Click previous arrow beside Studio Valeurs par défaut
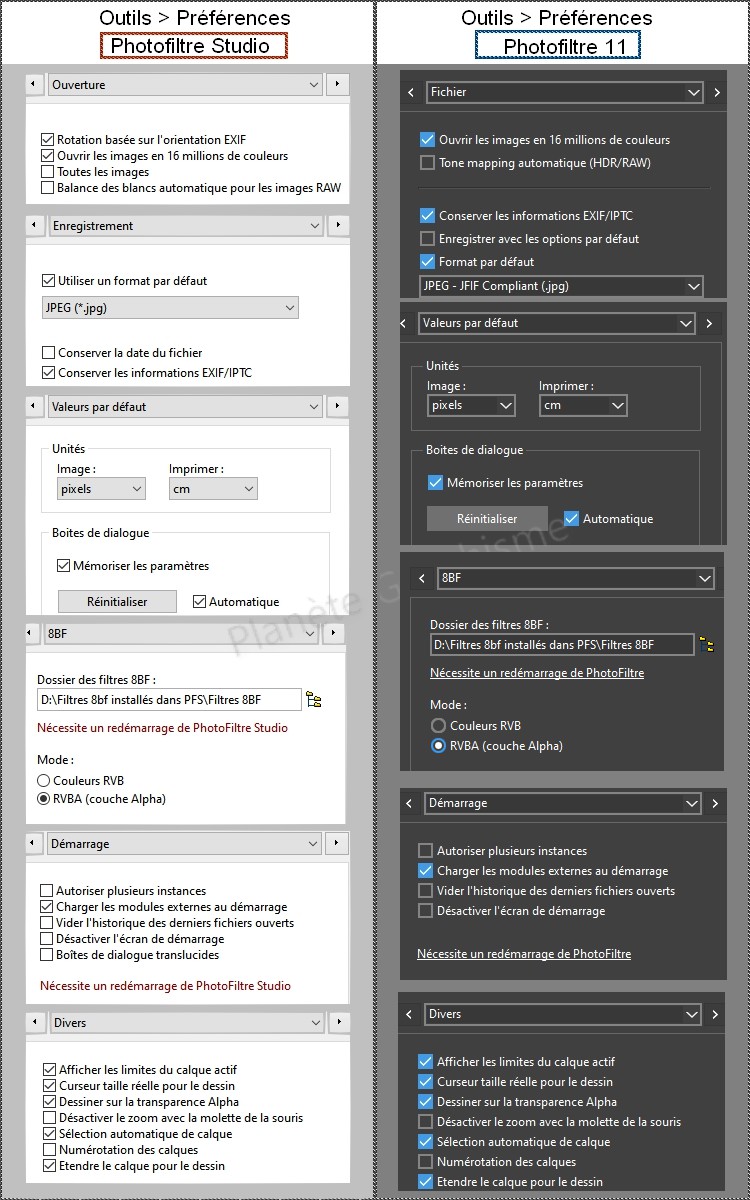 [34, 407]
